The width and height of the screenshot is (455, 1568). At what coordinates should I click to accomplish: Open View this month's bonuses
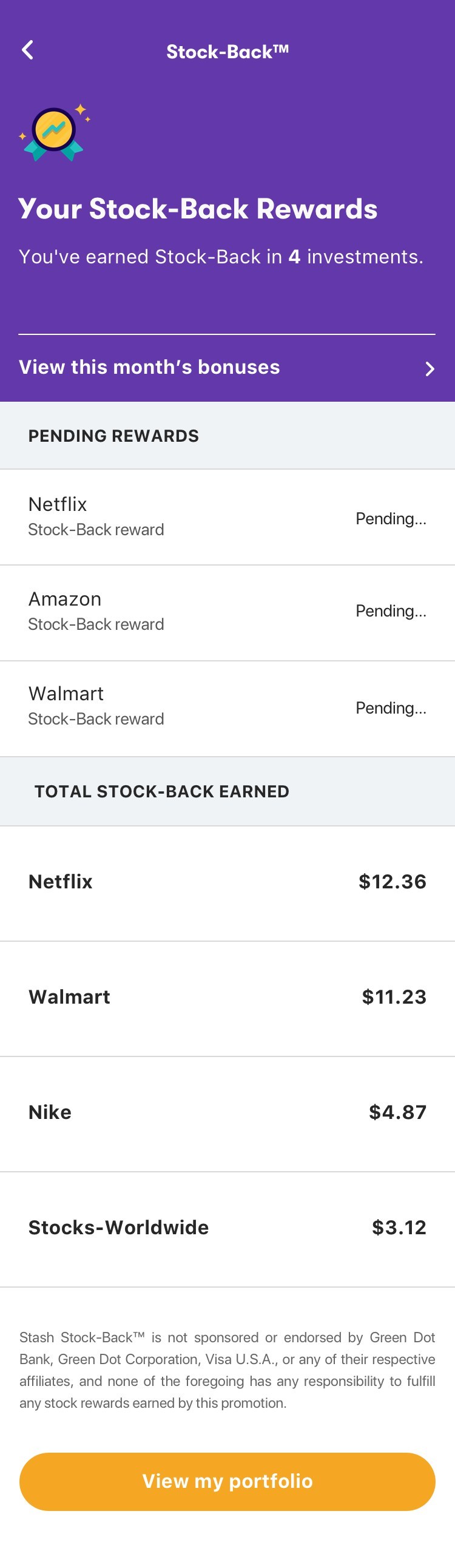[149, 367]
